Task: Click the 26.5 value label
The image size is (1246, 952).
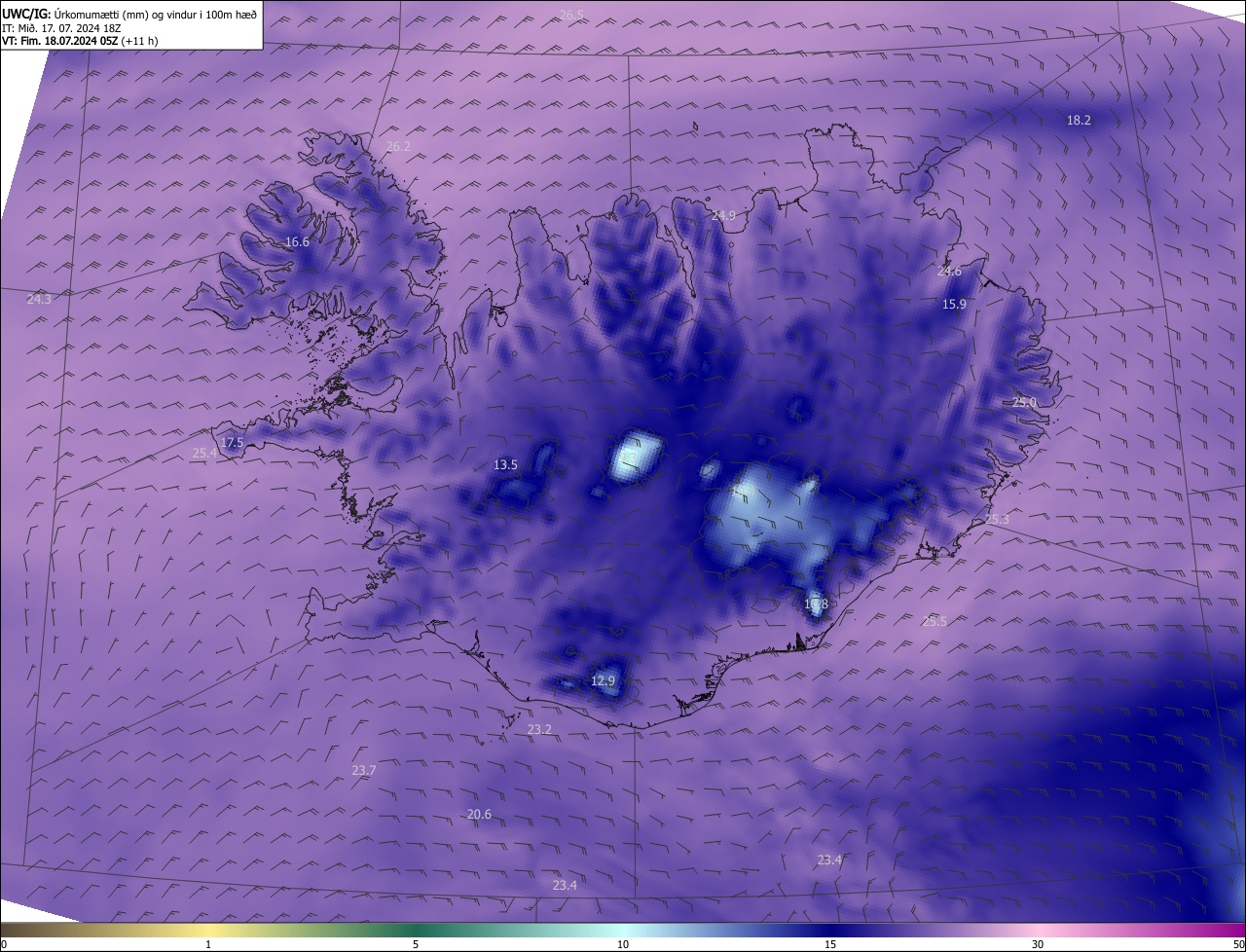Action: pyautogui.click(x=571, y=15)
